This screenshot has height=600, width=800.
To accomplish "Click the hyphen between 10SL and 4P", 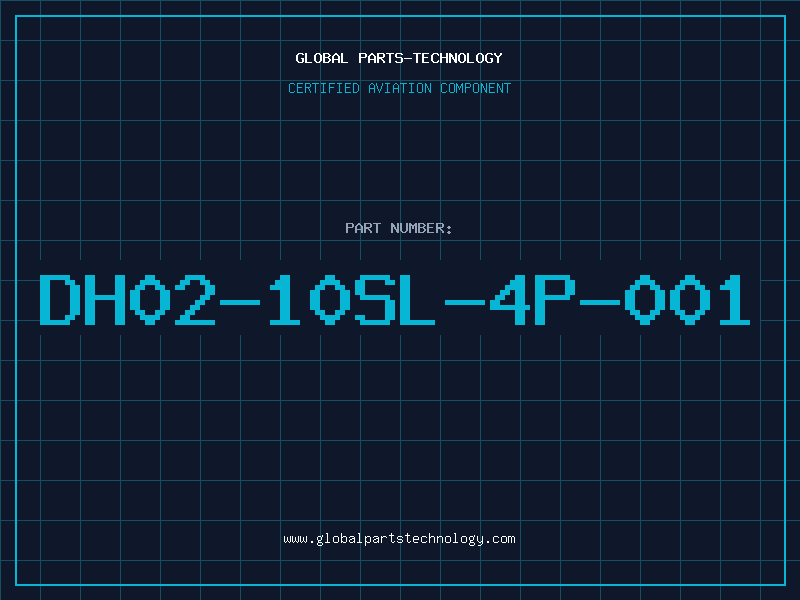I will (465, 303).
